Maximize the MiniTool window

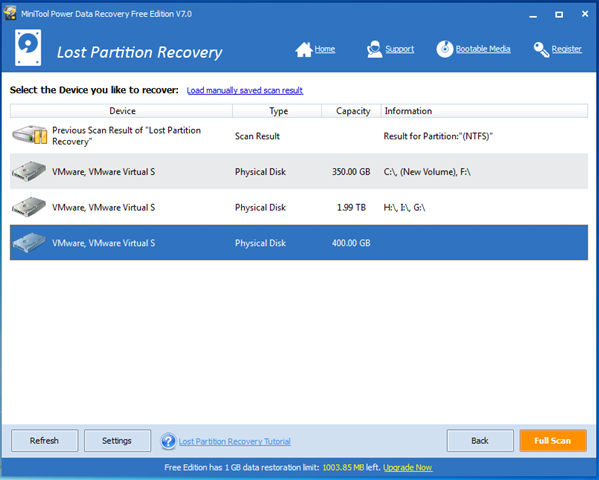(559, 15)
